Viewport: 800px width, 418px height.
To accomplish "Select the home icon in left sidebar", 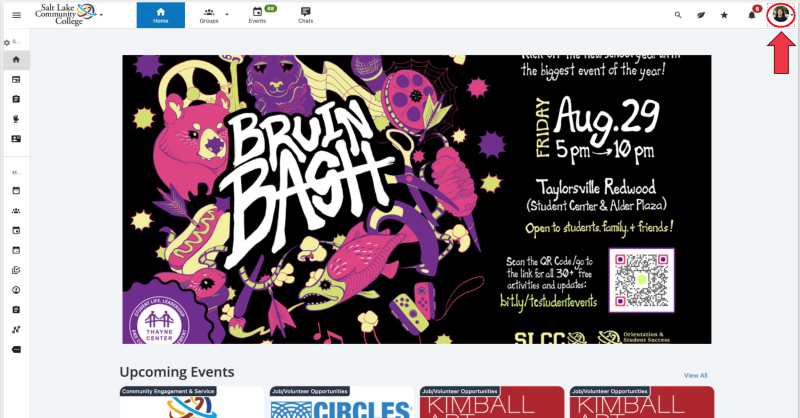I will [x=16, y=60].
